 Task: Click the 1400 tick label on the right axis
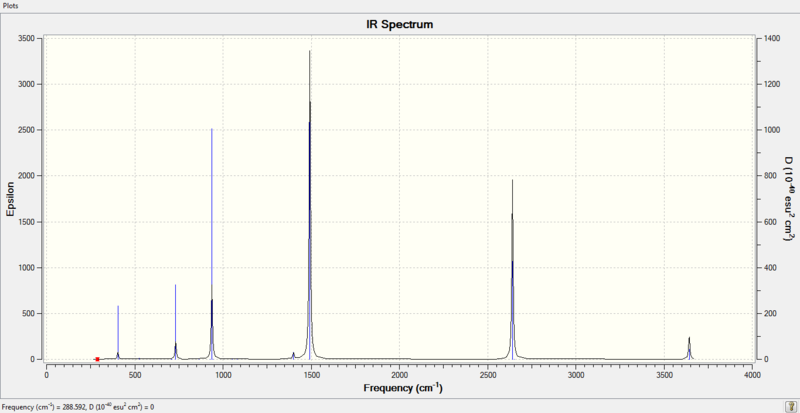point(772,39)
